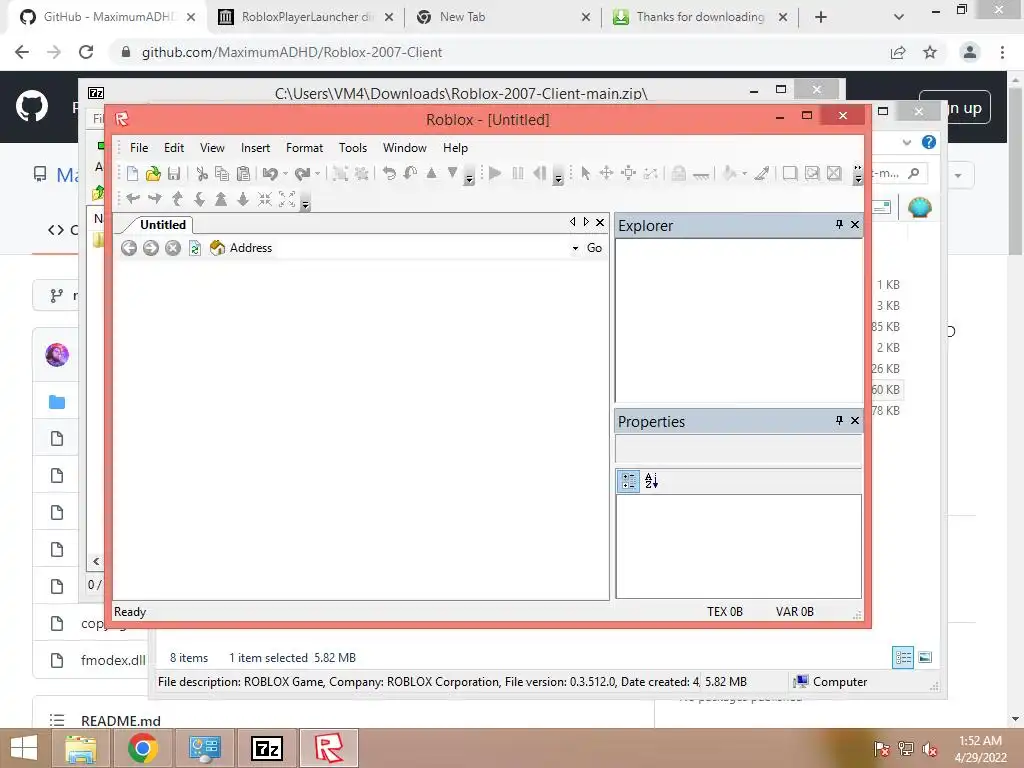The width and height of the screenshot is (1024, 768).
Task: Open a file with the folder icon
Action: pos(153,173)
